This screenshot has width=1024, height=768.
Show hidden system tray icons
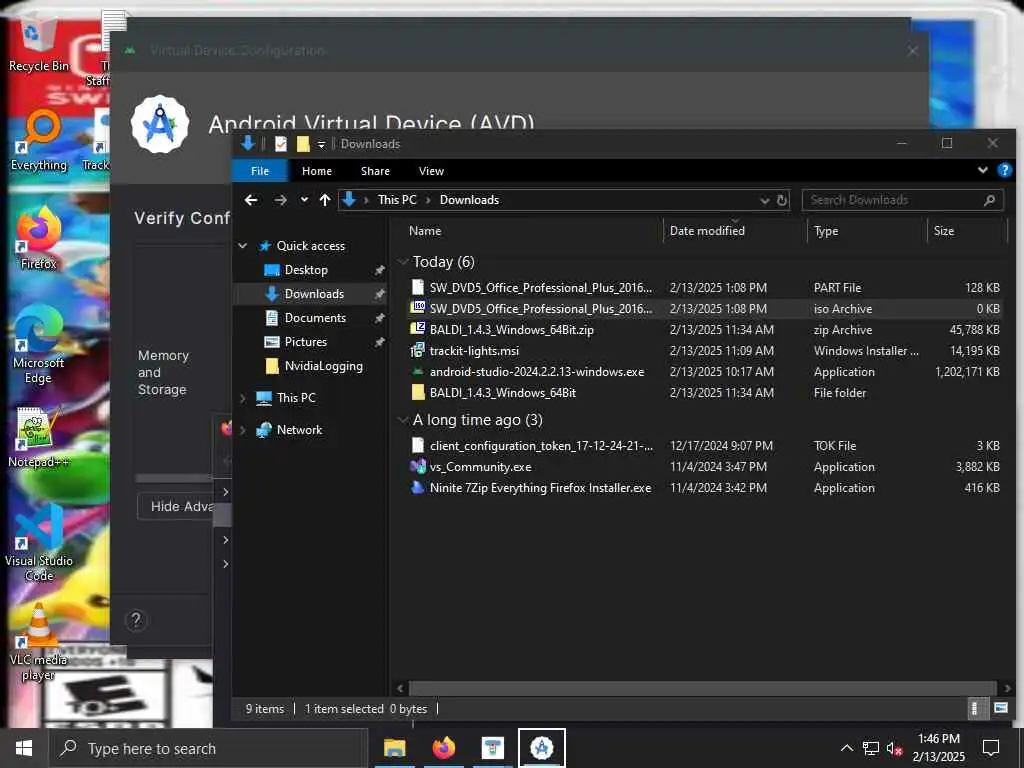[x=847, y=748]
